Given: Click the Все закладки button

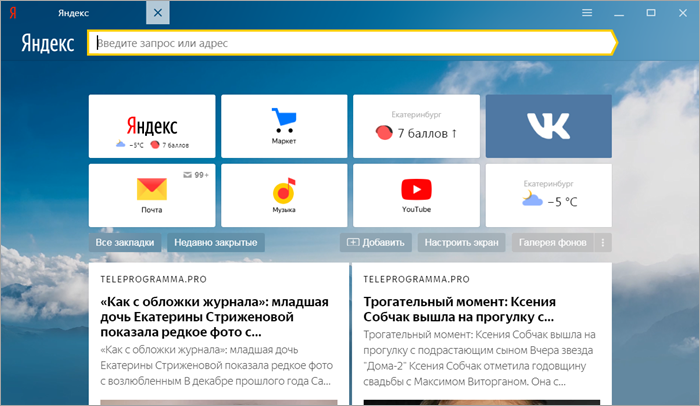Looking at the screenshot, I should pos(125,243).
